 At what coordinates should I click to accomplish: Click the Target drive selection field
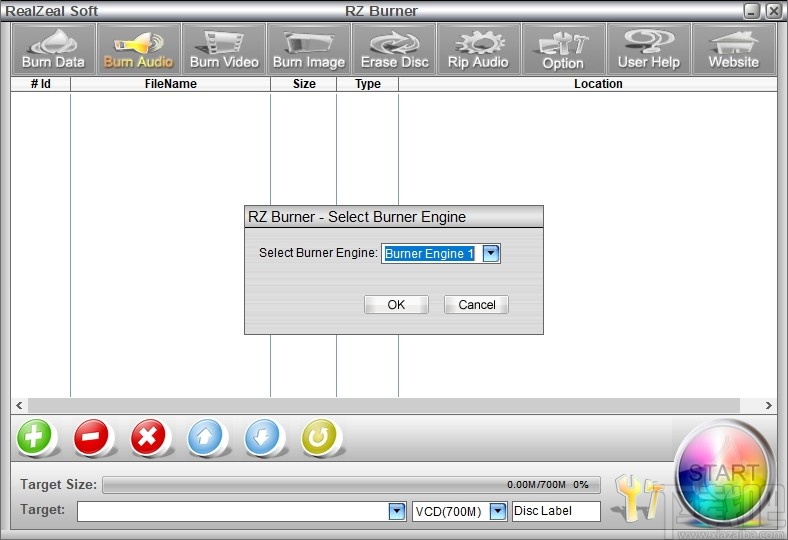[242, 511]
